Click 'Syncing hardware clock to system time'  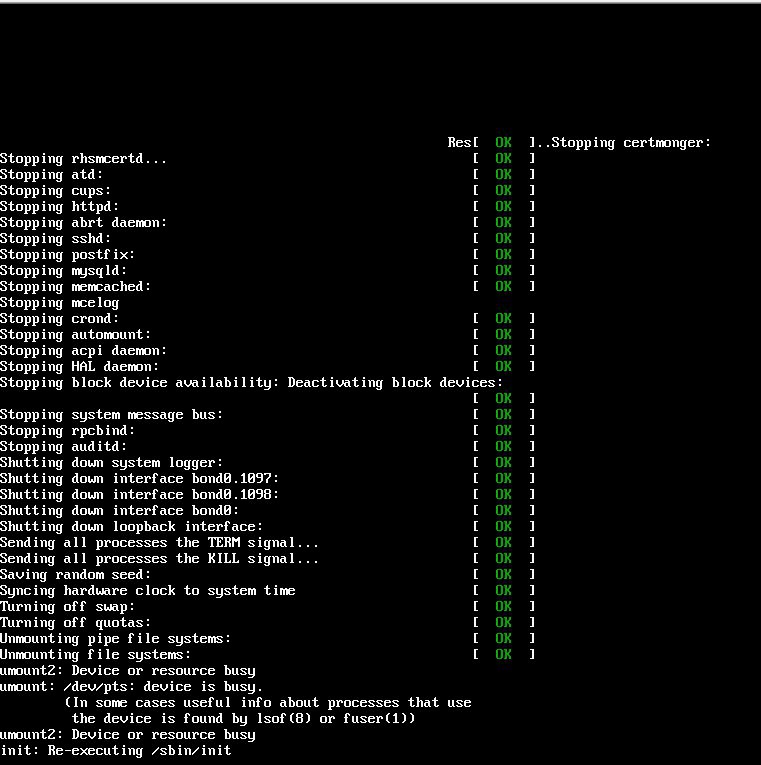pyautogui.click(x=148, y=591)
